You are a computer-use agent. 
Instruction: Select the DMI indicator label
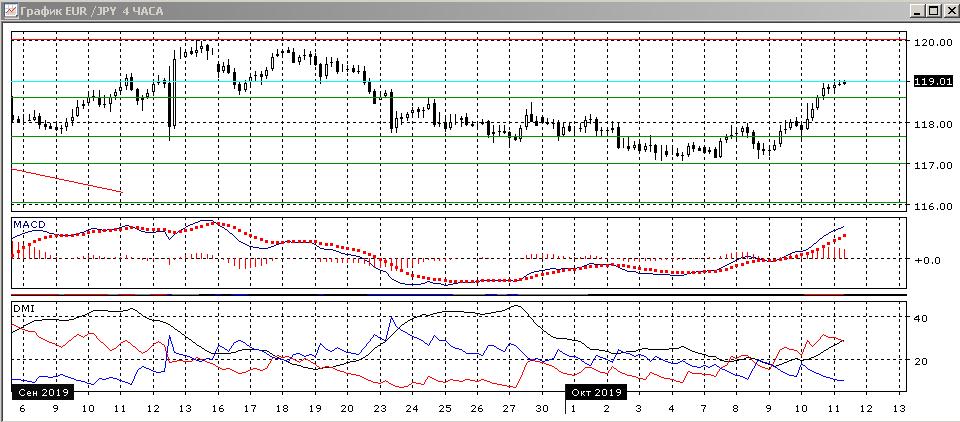click(23, 306)
